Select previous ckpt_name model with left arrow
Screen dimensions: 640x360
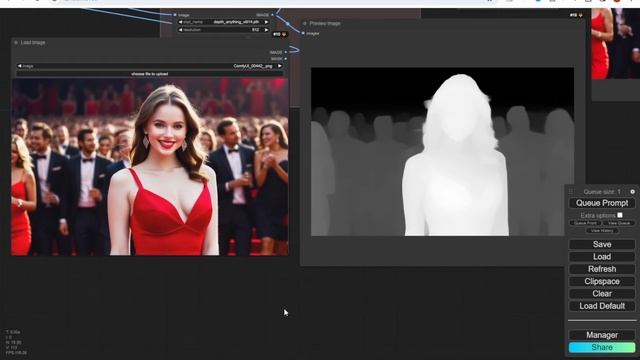tap(180, 22)
